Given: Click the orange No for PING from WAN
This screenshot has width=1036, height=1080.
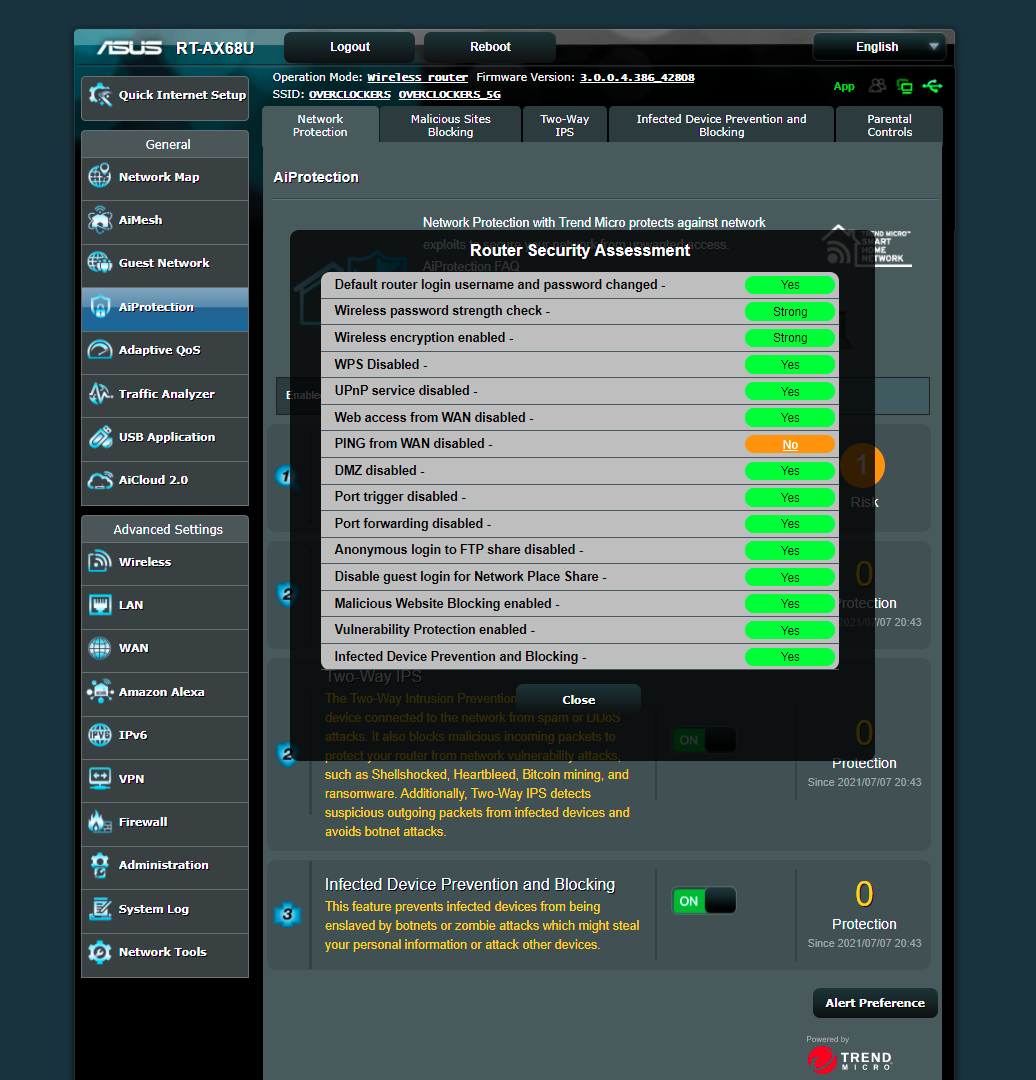Looking at the screenshot, I should coord(790,445).
